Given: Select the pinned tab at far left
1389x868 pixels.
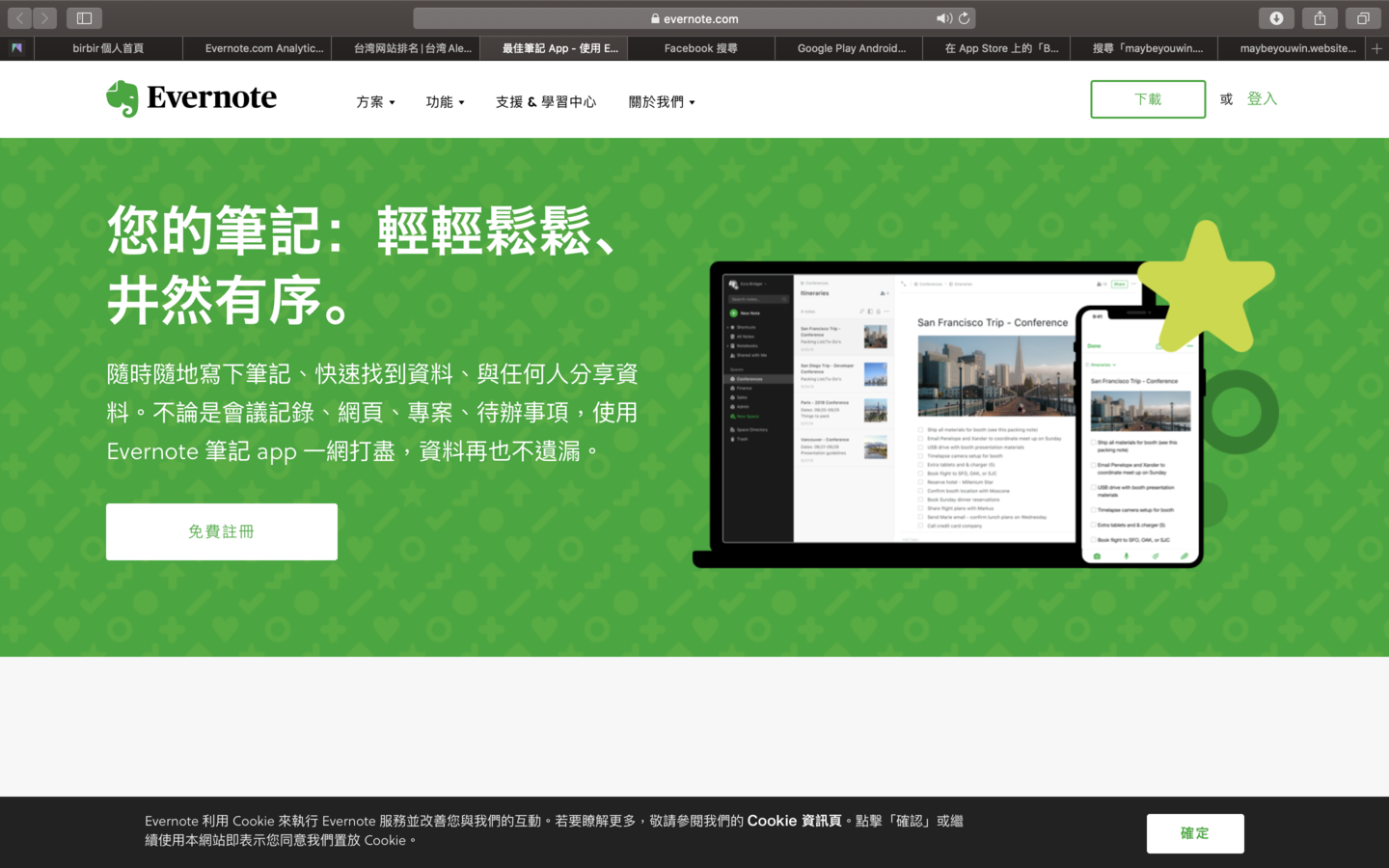Looking at the screenshot, I should coord(16,48).
